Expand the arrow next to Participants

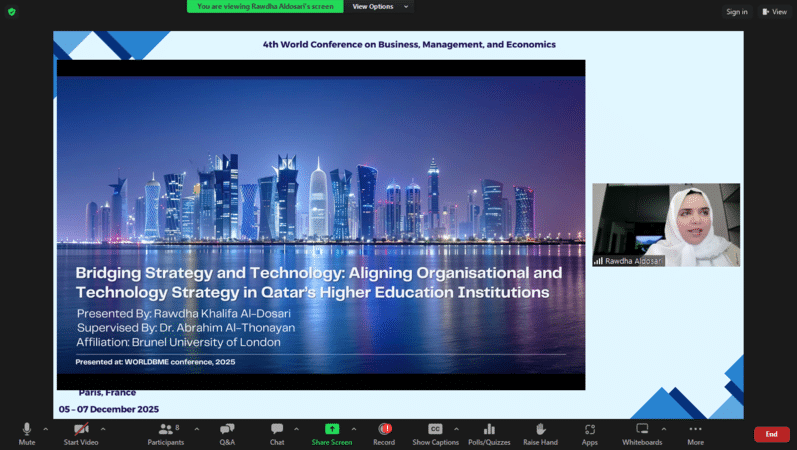point(196,428)
